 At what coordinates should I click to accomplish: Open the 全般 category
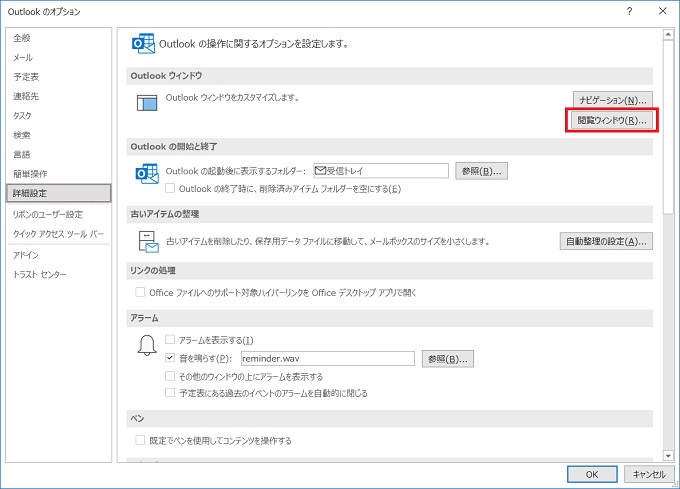point(59,38)
